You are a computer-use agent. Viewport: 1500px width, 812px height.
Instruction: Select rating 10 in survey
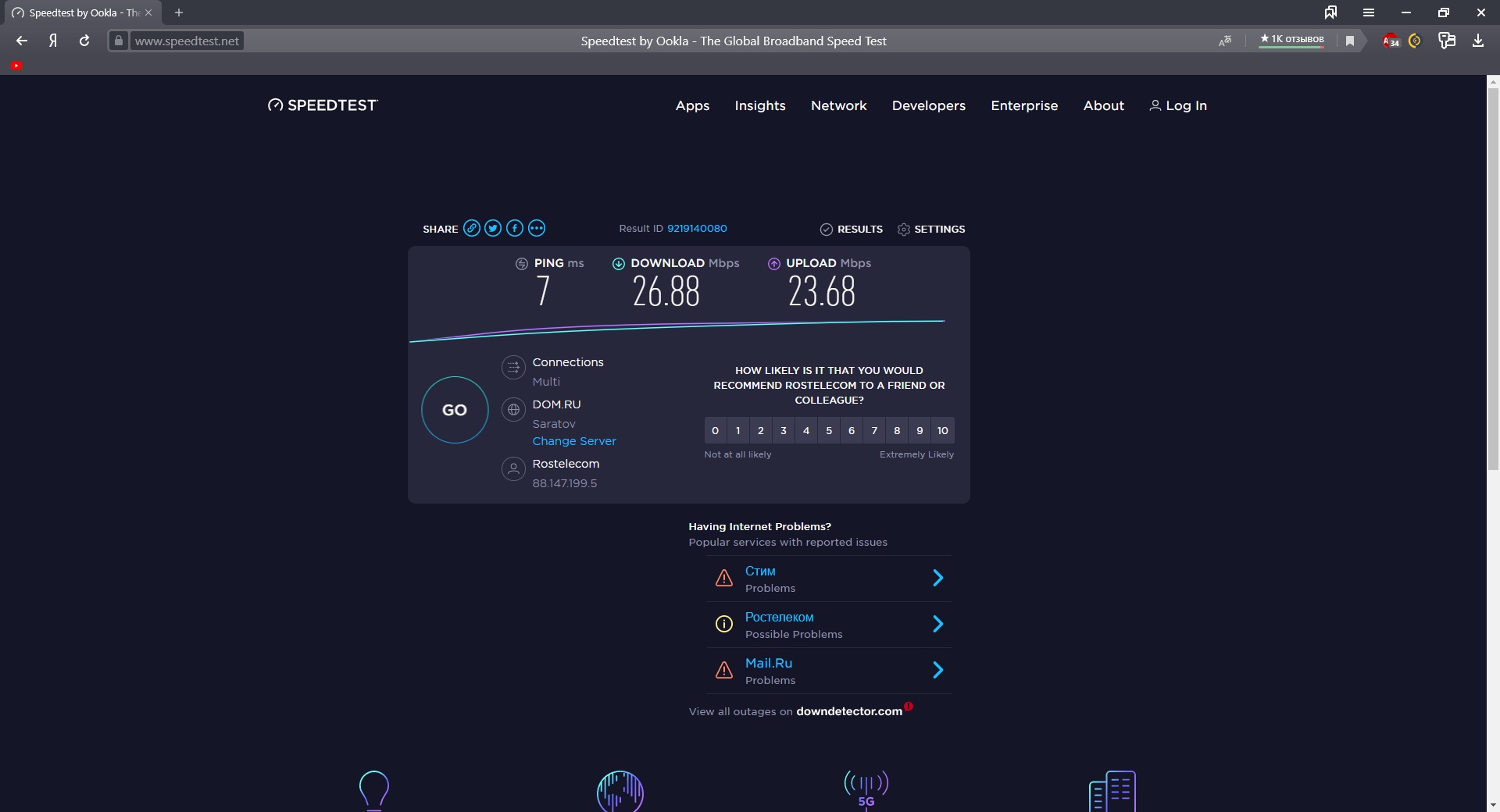coord(943,430)
